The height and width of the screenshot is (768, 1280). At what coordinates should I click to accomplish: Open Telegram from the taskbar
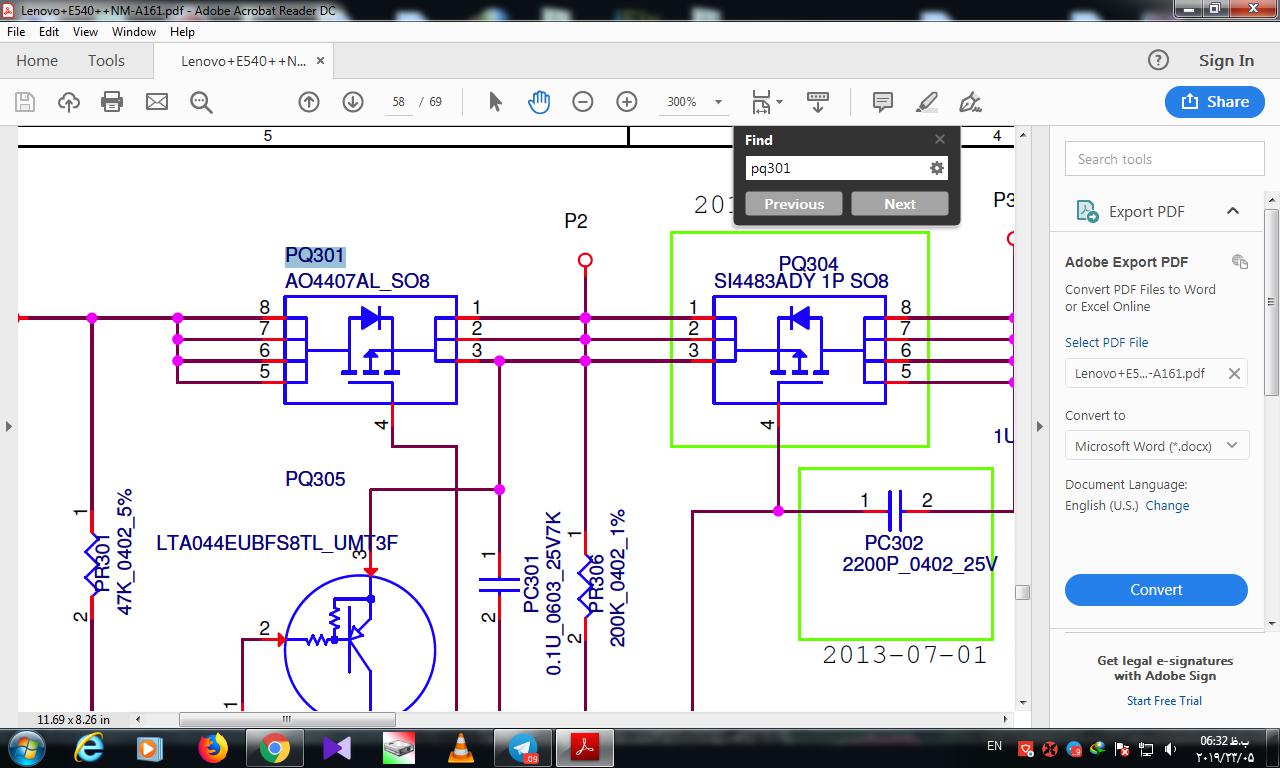pyautogui.click(x=523, y=748)
